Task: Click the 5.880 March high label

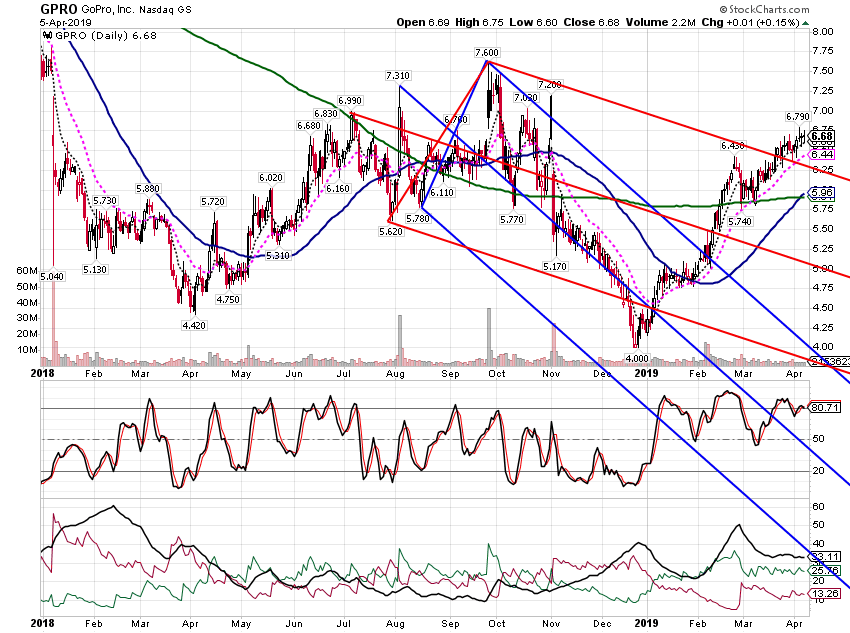Action: click(148, 189)
